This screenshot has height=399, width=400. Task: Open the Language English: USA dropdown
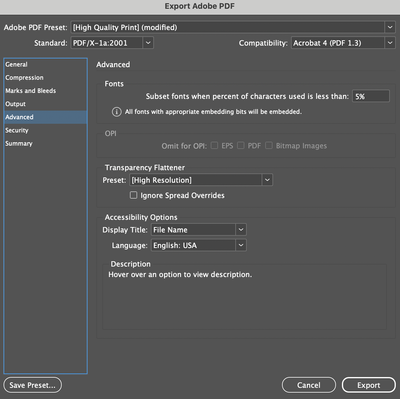coord(199,245)
